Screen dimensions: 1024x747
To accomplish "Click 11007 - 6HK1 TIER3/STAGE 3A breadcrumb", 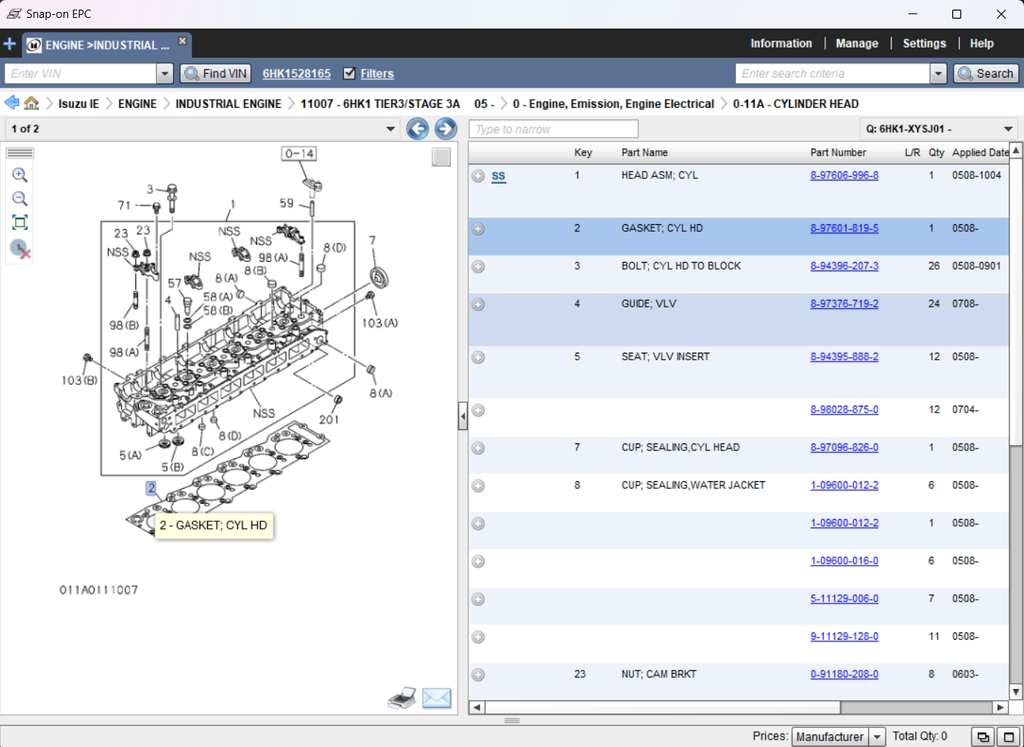I will pyautogui.click(x=380, y=104).
